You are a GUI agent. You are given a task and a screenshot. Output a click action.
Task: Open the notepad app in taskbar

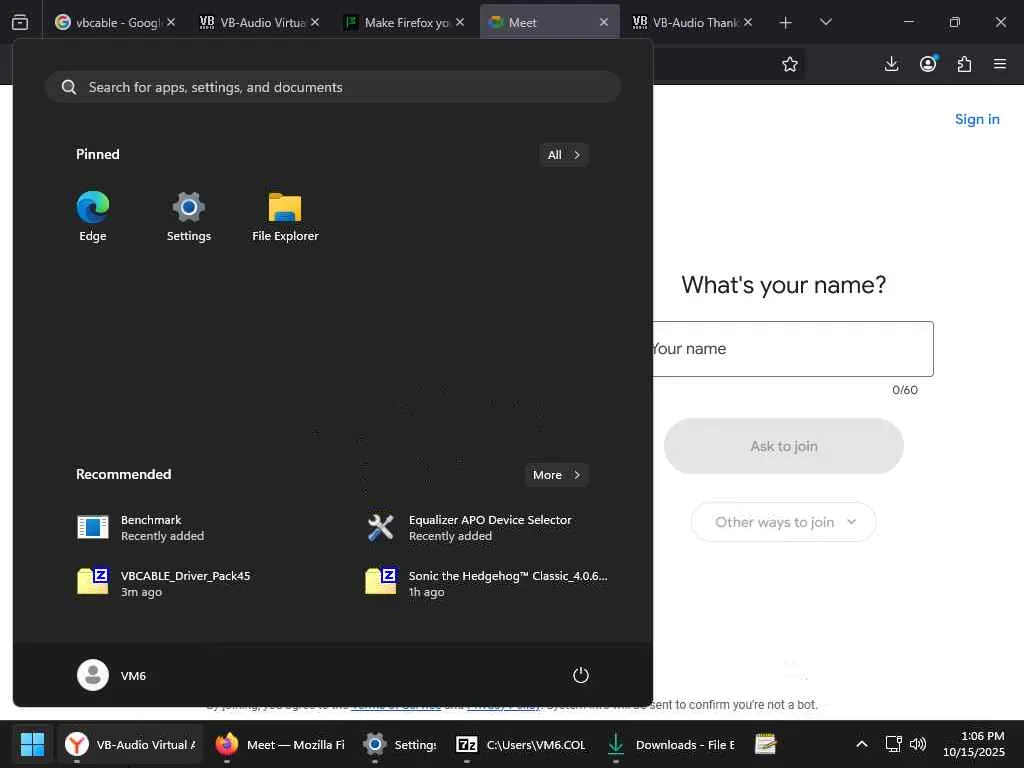click(765, 744)
